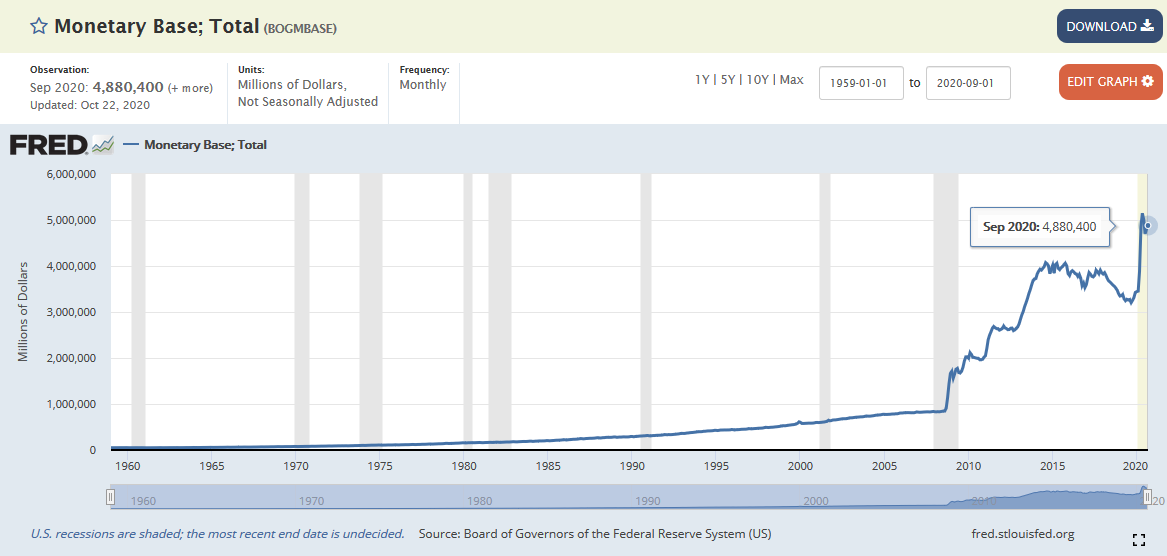This screenshot has width=1167, height=556.
Task: Click the 6,000,000 y-axis label
Action: (x=73, y=174)
